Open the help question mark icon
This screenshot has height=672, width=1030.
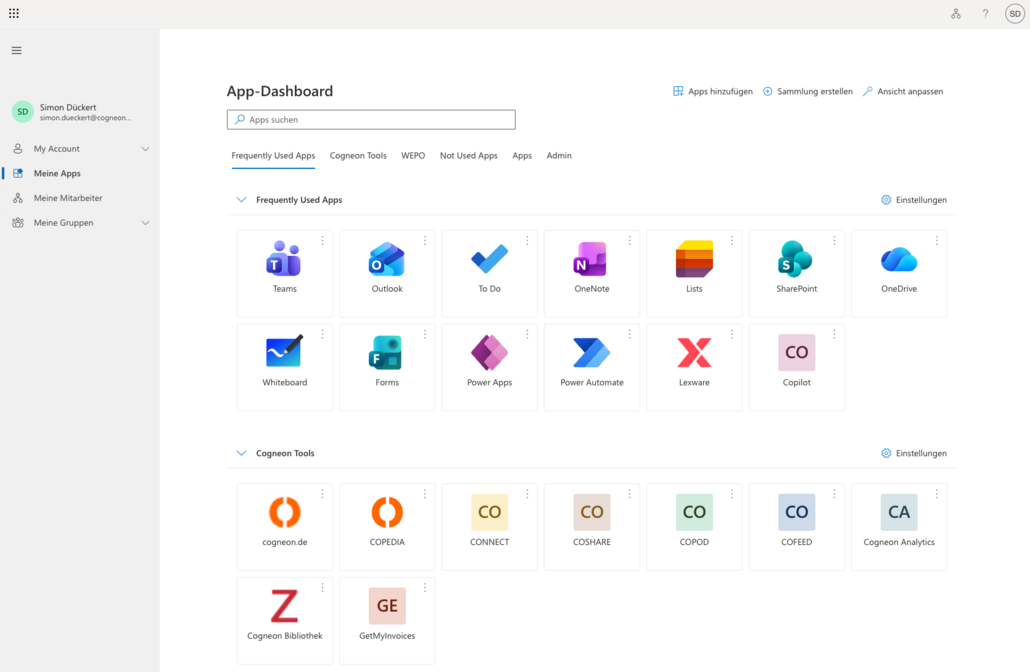pos(985,14)
